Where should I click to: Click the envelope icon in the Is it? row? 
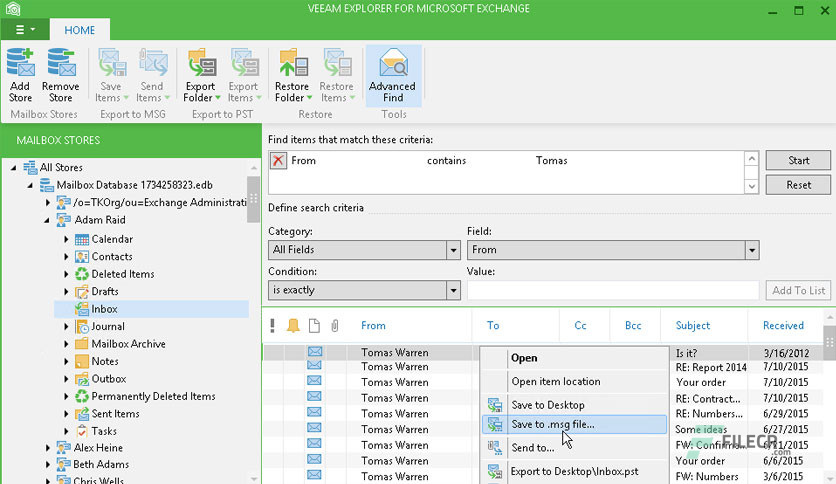315,352
